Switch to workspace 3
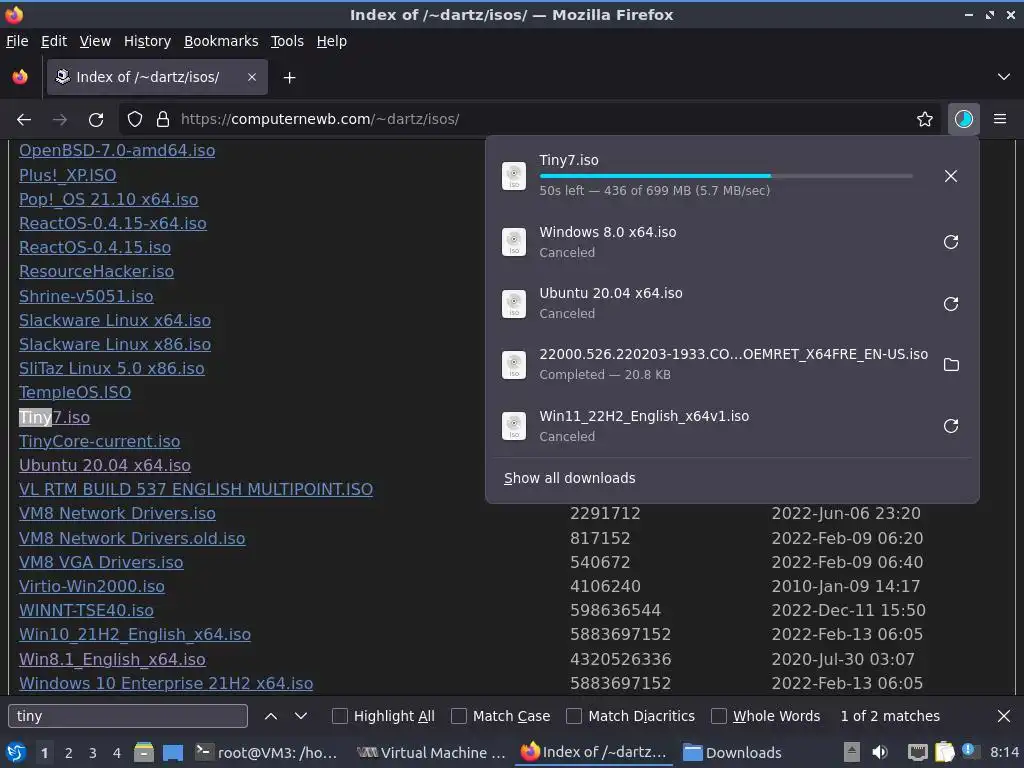This screenshot has width=1024, height=768. coord(93,753)
